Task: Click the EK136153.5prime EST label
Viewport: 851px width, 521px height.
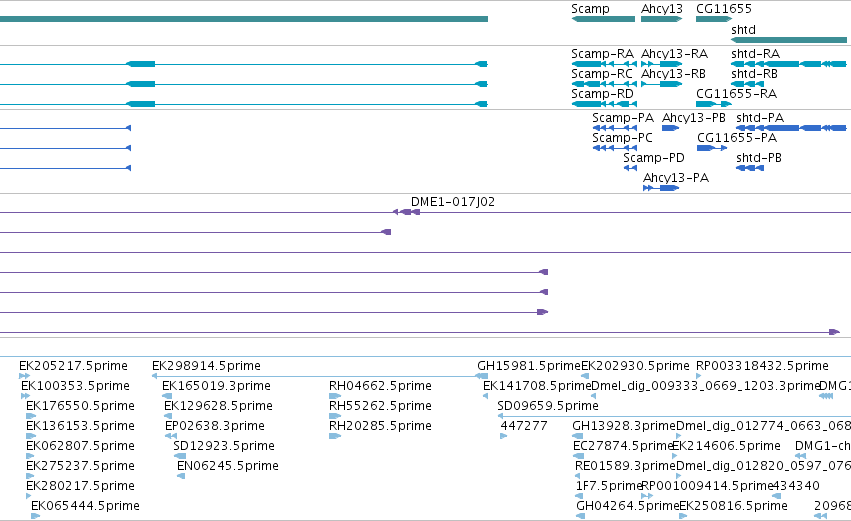Action: [80, 426]
